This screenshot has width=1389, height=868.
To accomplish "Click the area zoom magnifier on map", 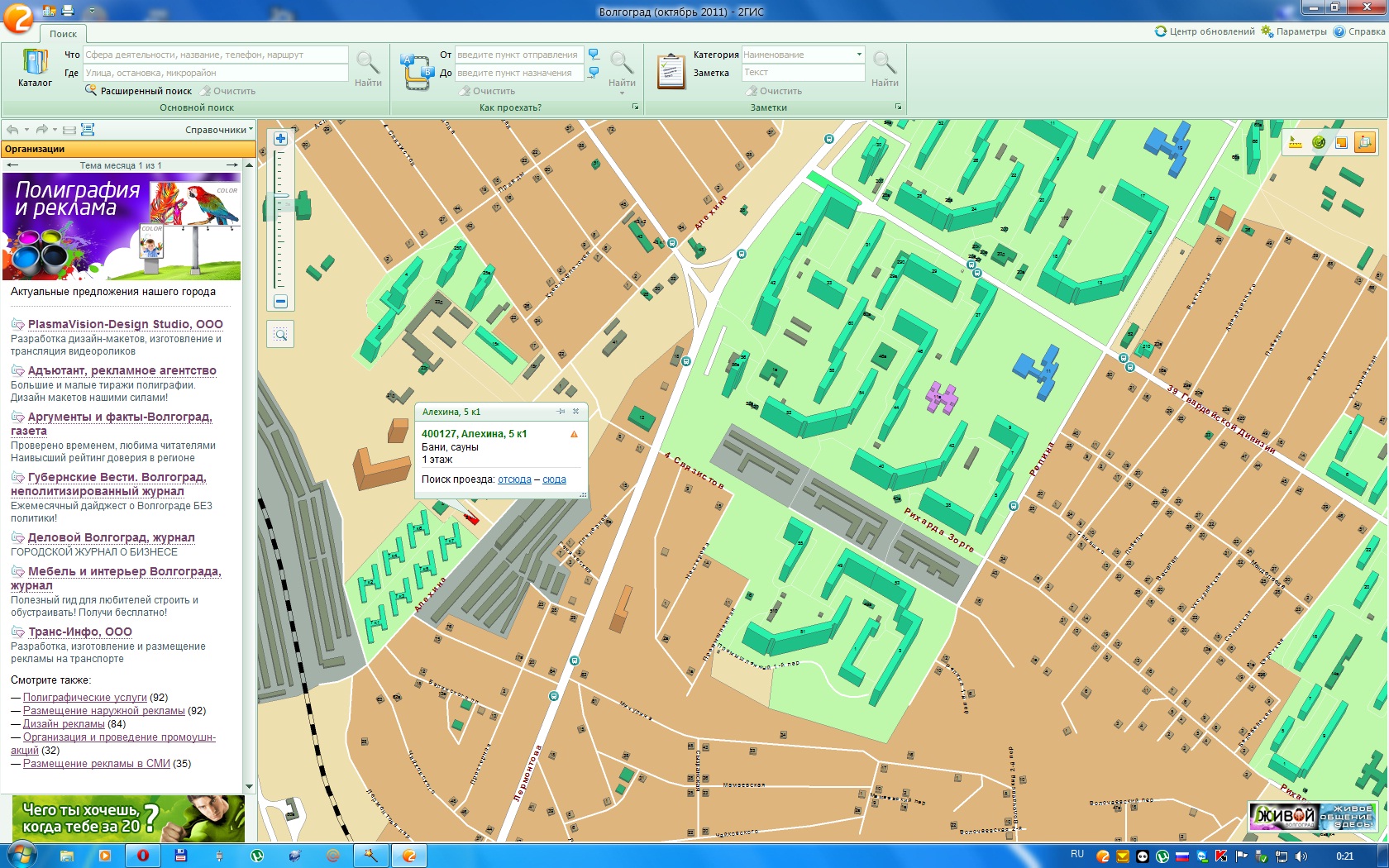I will [280, 335].
